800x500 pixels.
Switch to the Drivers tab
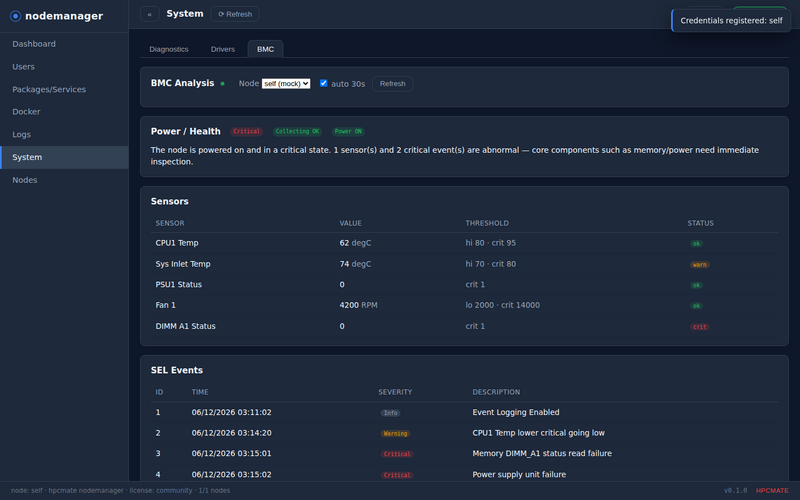[x=223, y=49]
